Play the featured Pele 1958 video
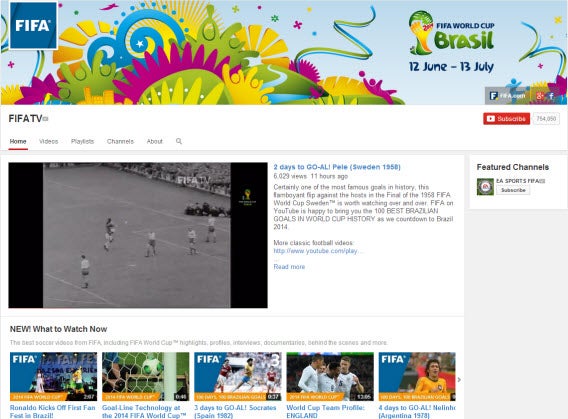The height and width of the screenshot is (419, 568). point(138,235)
